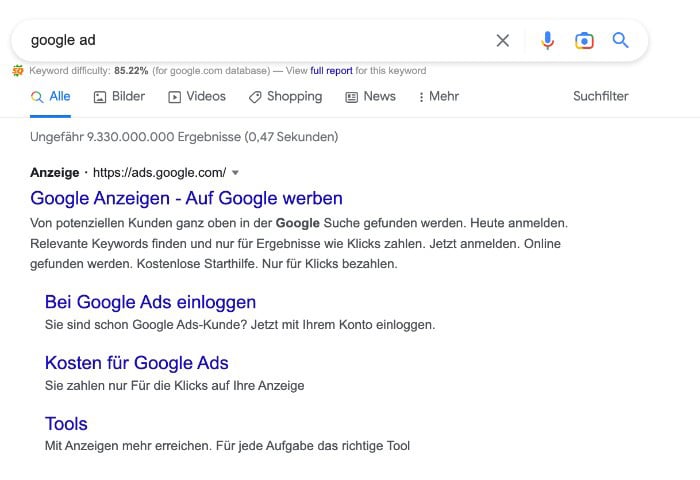Click the Bilder tab's picture icon
The width and height of the screenshot is (700, 480).
tap(100, 97)
